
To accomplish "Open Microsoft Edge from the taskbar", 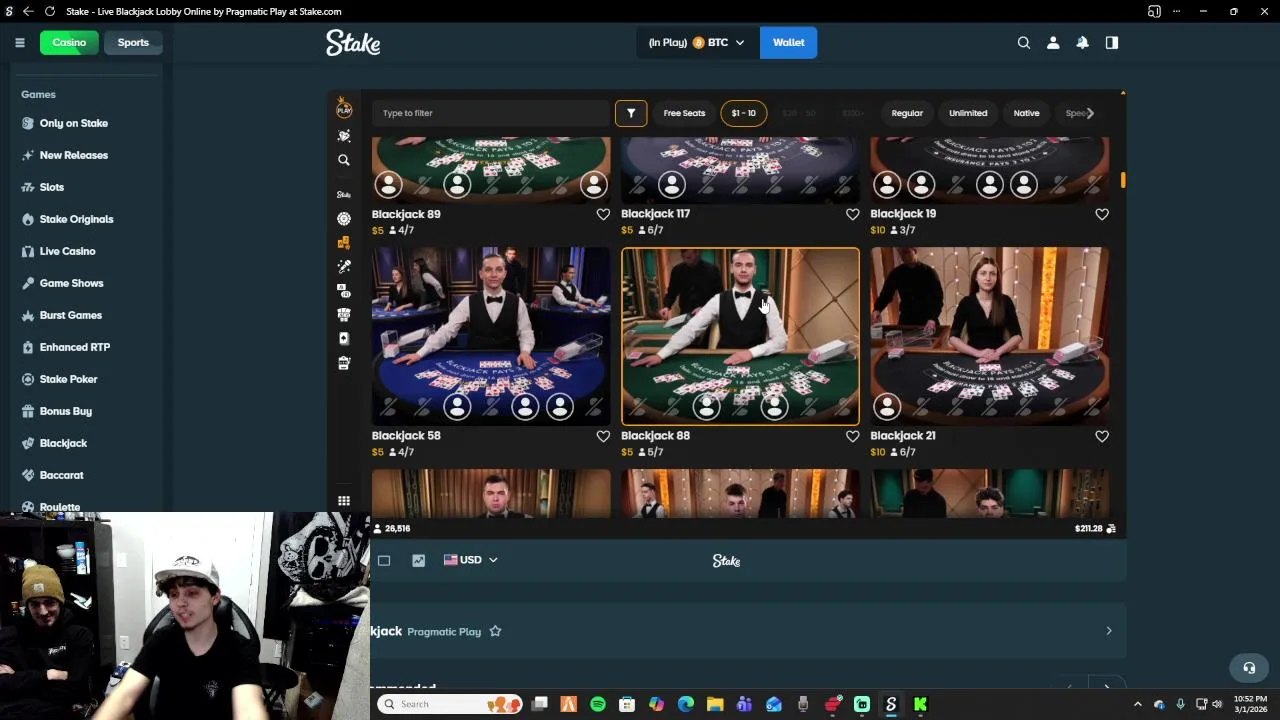I will (686, 704).
